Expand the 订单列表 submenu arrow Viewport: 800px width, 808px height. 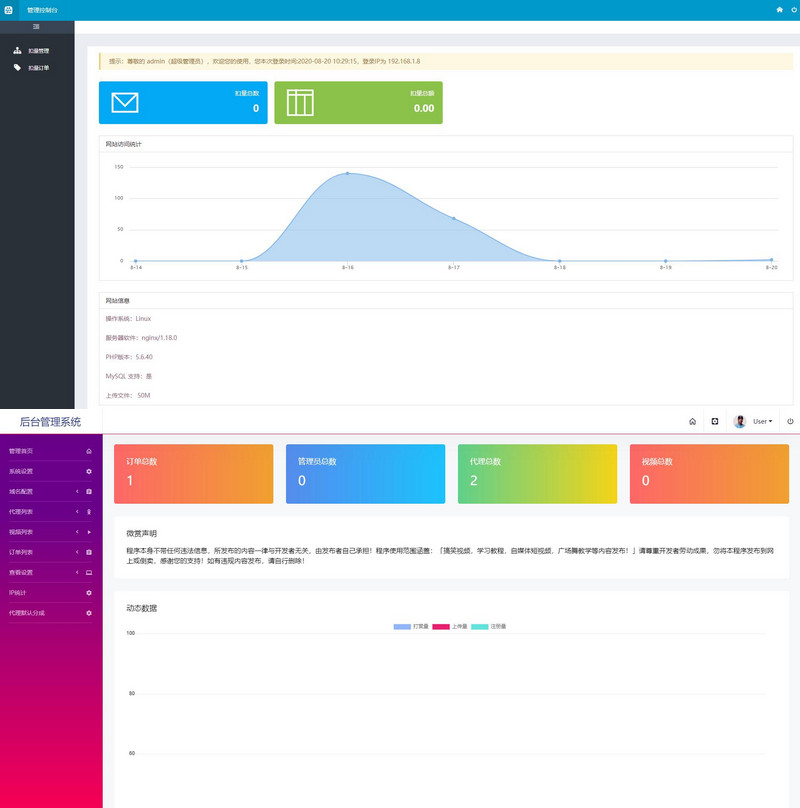[77, 552]
